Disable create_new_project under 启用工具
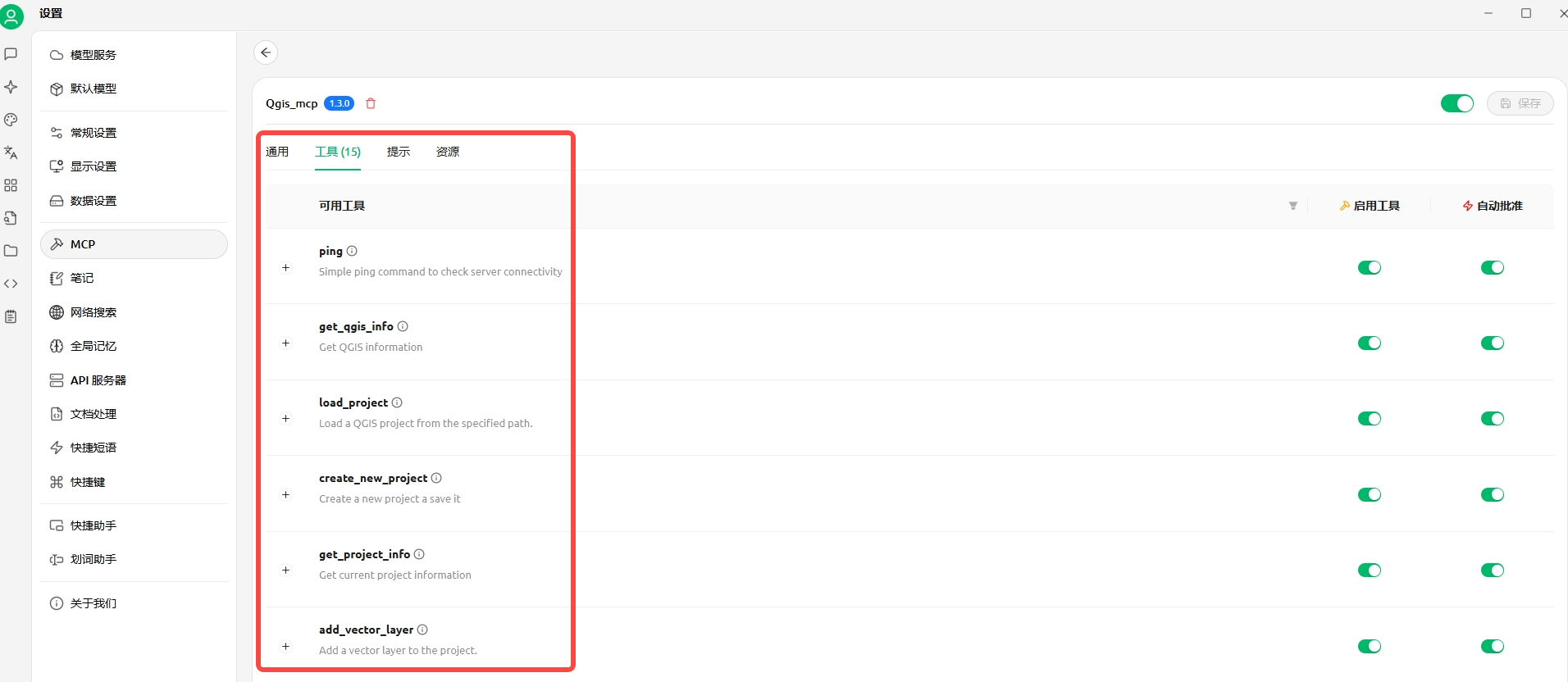This screenshot has width=1568, height=682. click(x=1370, y=495)
